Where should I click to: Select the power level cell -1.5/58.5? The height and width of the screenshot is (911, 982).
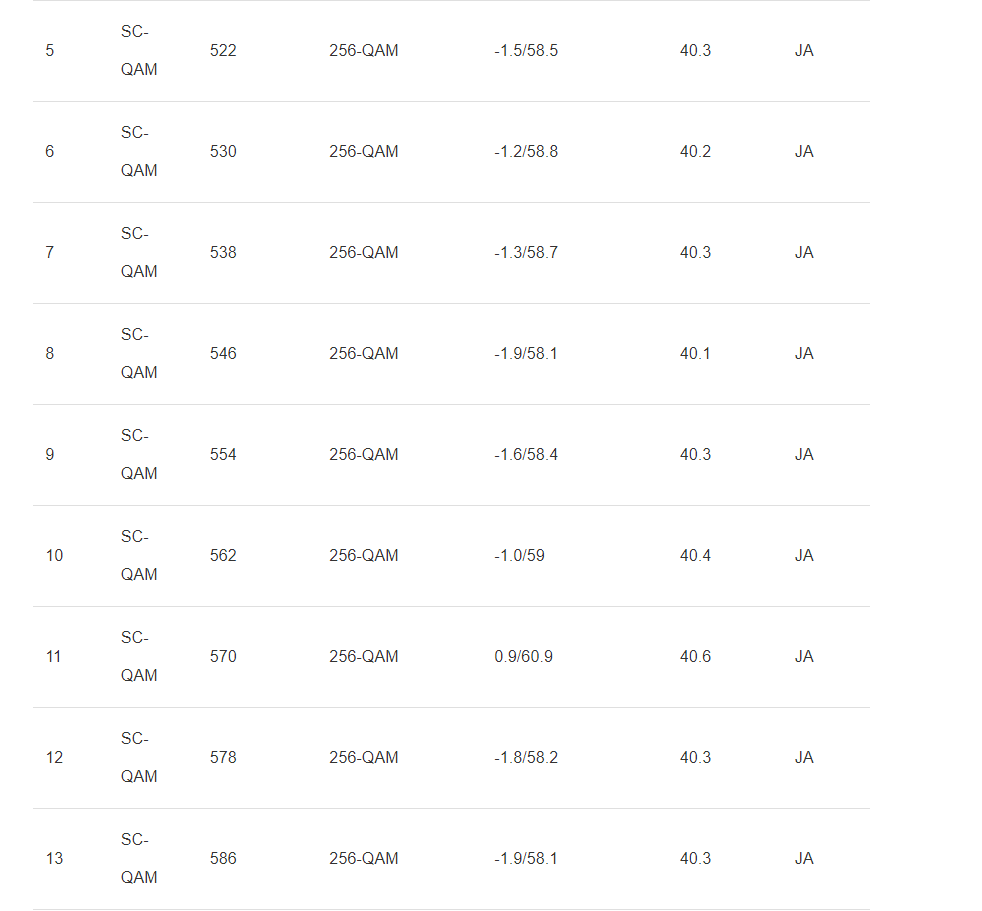point(525,51)
